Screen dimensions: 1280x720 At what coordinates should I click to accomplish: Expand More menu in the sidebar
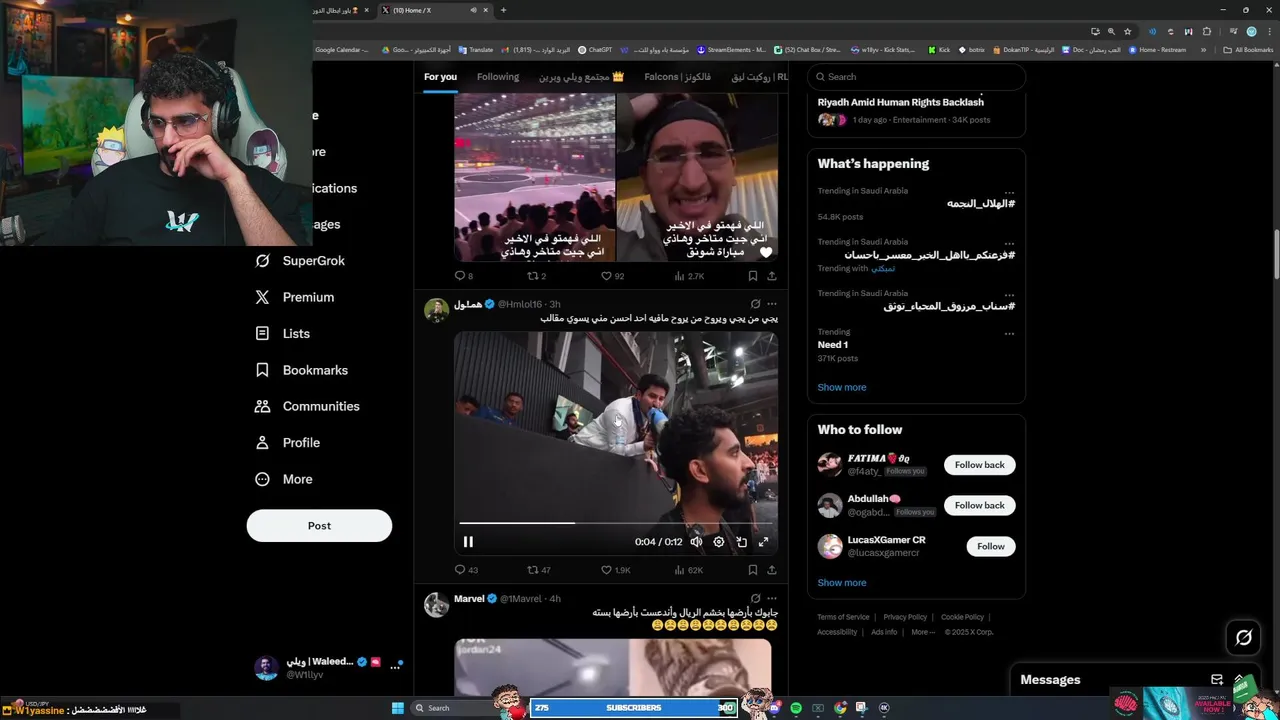284,480
